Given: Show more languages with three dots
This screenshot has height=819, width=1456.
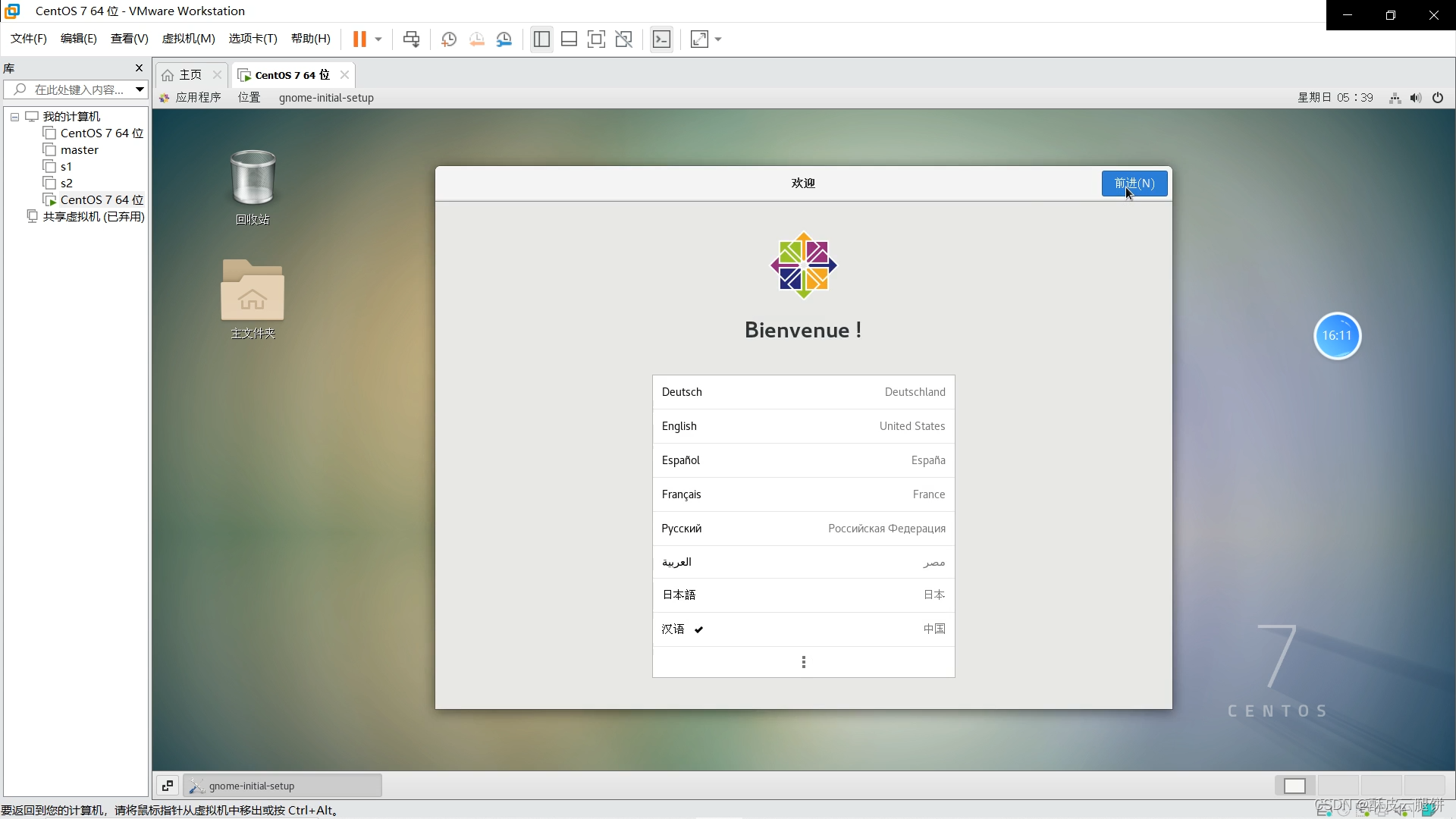Looking at the screenshot, I should click(803, 662).
